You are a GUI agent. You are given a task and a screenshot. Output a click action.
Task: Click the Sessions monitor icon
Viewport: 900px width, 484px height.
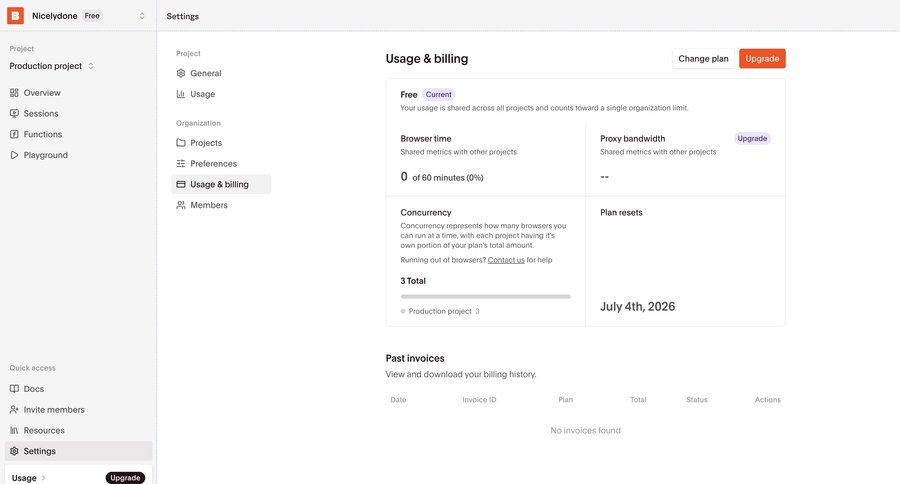[x=14, y=113]
